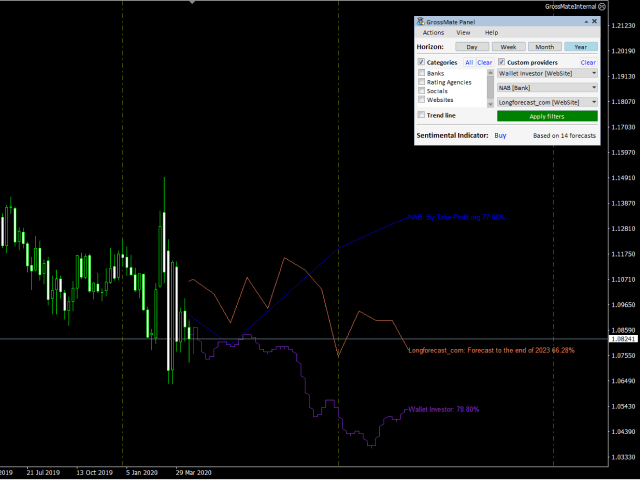Check the Rating Agencies category

click(422, 82)
